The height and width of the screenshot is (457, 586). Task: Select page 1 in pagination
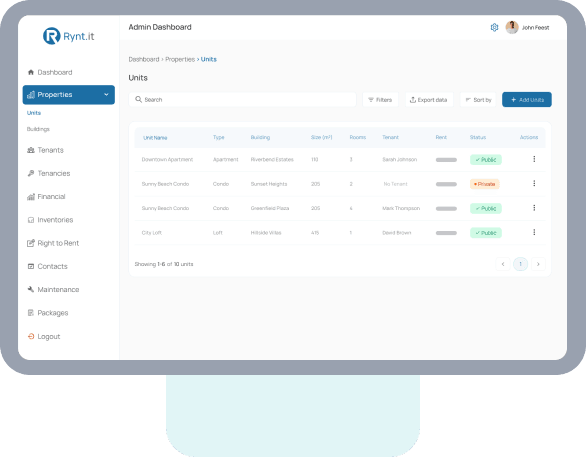pos(521,264)
